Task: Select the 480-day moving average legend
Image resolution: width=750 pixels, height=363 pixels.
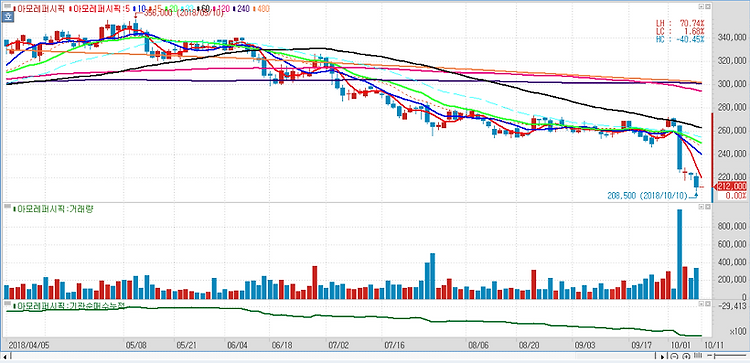Action: coord(260,9)
